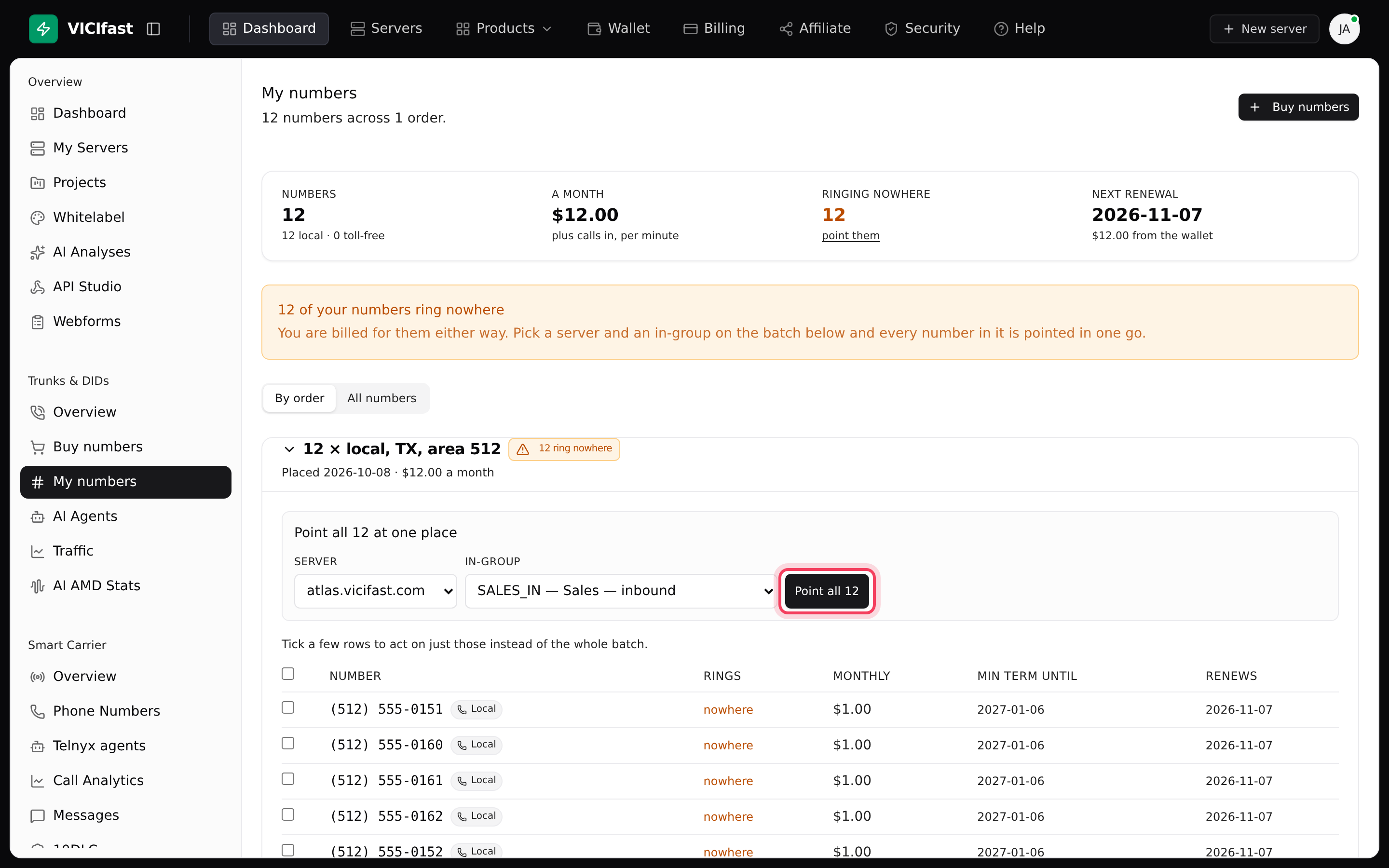Open Phone Numbers handset icon
The width and height of the screenshot is (1389, 868).
point(37,711)
